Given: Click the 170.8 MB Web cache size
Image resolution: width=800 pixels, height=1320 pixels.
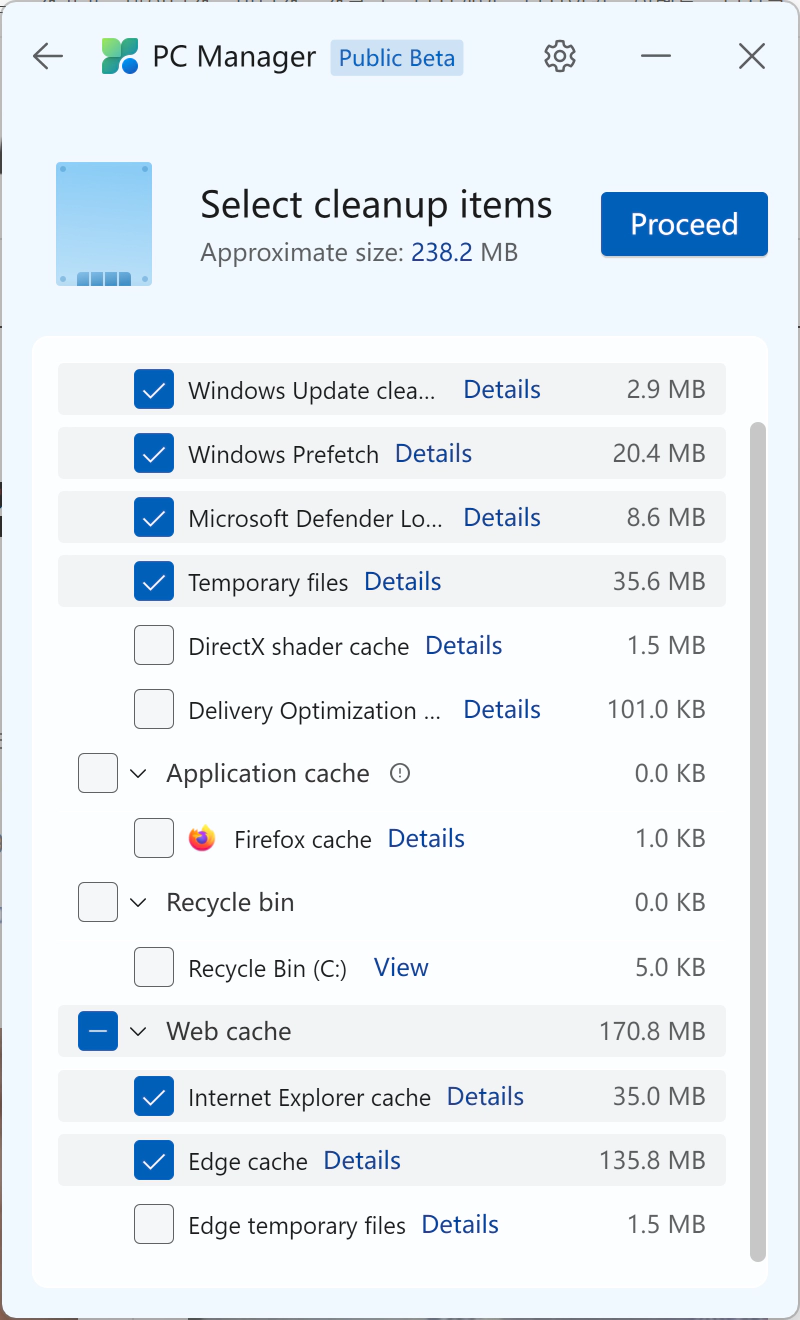Looking at the screenshot, I should (652, 1031).
